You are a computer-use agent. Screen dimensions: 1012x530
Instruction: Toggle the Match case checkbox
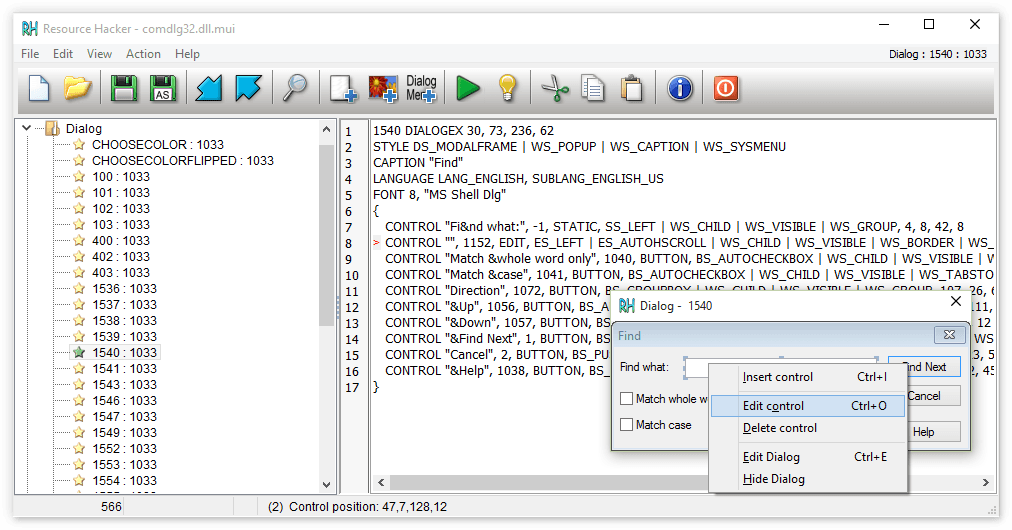(626, 425)
